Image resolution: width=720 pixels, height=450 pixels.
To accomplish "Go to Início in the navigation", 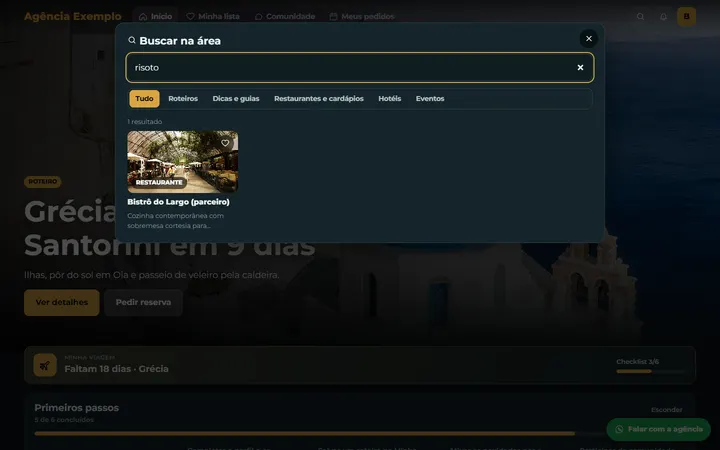I will 155,17.
